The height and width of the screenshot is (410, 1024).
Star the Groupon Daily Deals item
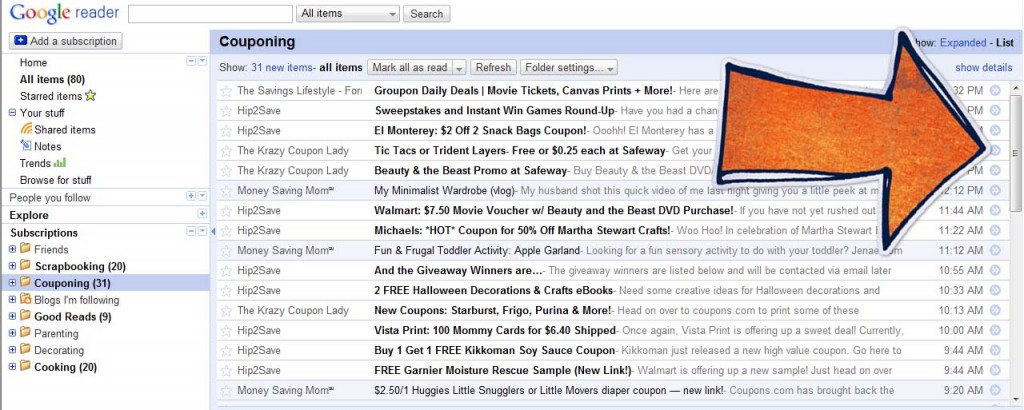pyautogui.click(x=226, y=91)
